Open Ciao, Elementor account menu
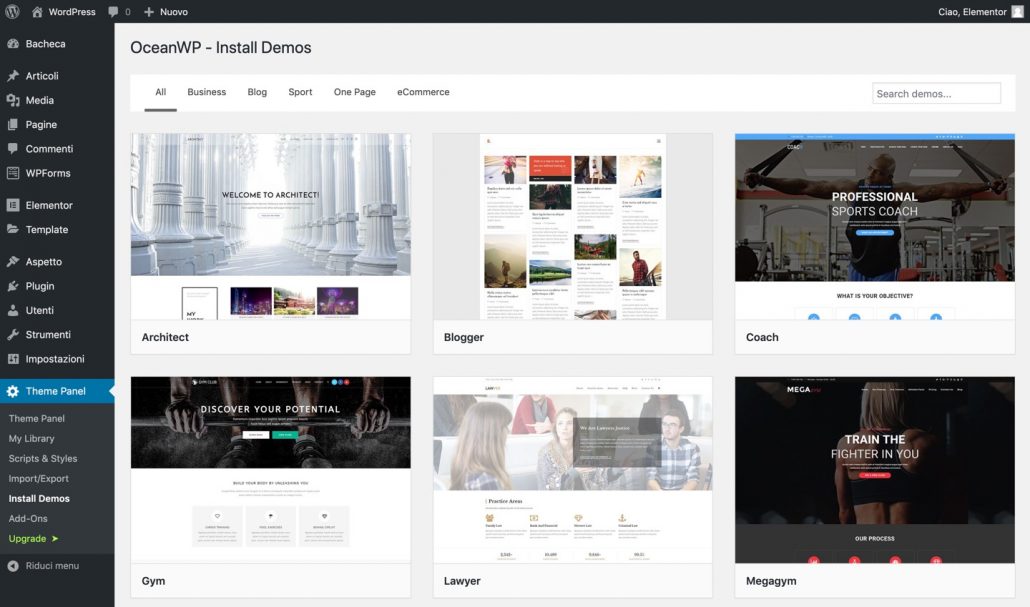The image size is (1030, 607). coord(970,12)
